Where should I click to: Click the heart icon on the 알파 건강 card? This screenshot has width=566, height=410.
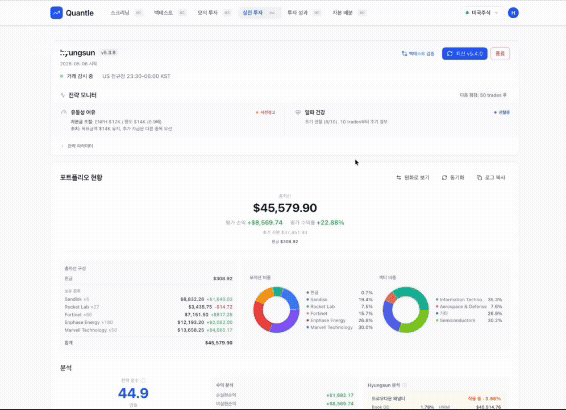pos(298,112)
